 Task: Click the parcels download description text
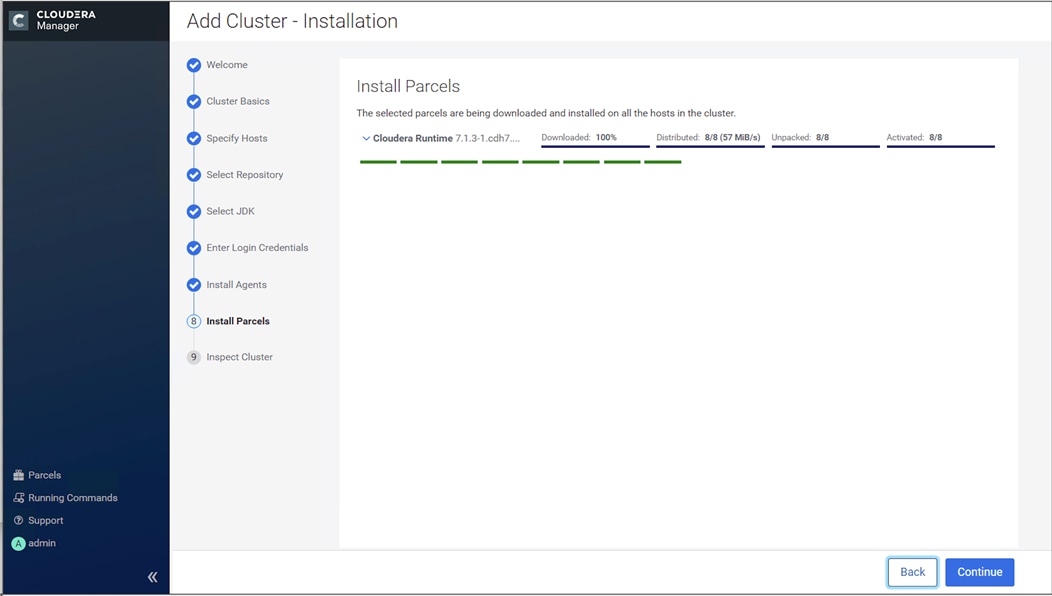tap(546, 113)
